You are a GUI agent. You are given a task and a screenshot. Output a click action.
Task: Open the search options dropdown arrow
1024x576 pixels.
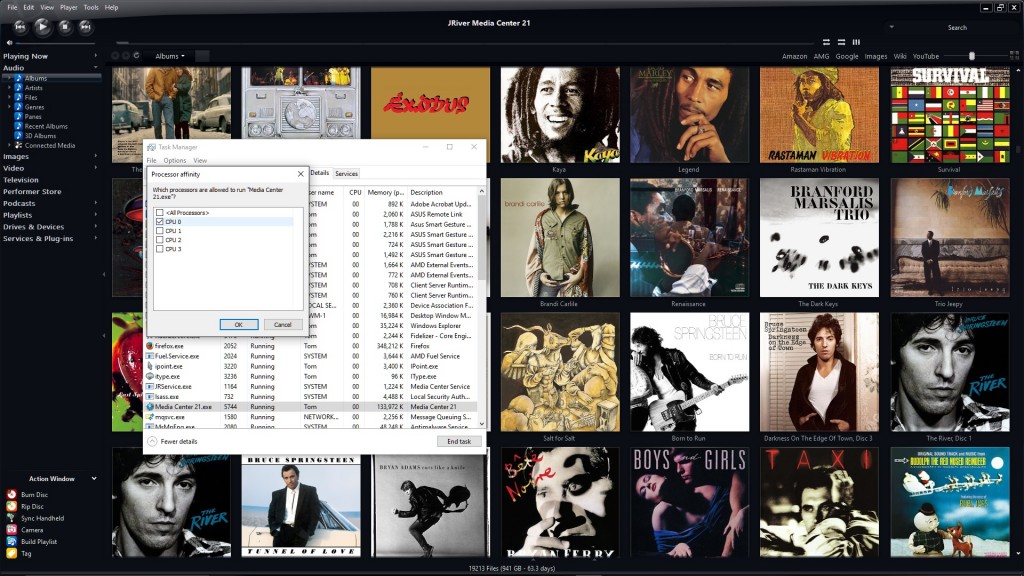click(891, 27)
